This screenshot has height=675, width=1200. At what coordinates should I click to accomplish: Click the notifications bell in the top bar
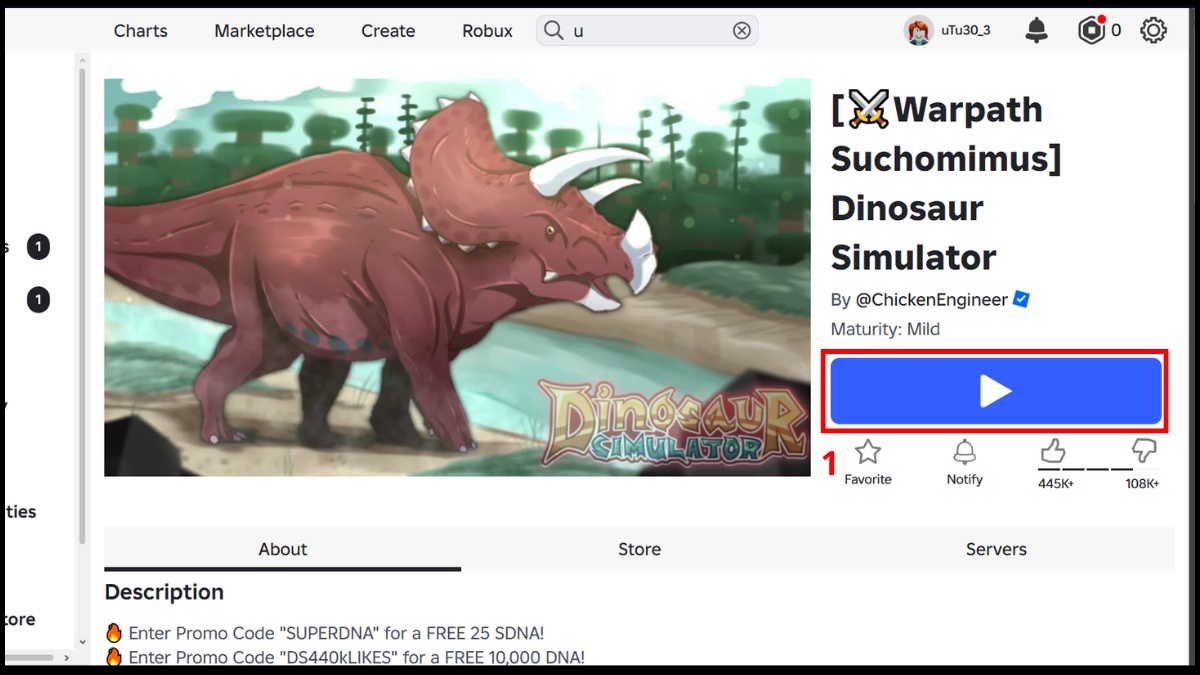click(x=1036, y=30)
